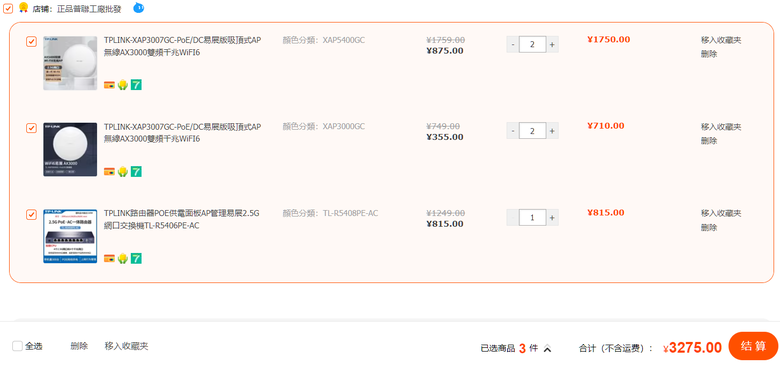Click the total amount ¥3275.00
This screenshot has height=365, width=780.
tap(692, 348)
